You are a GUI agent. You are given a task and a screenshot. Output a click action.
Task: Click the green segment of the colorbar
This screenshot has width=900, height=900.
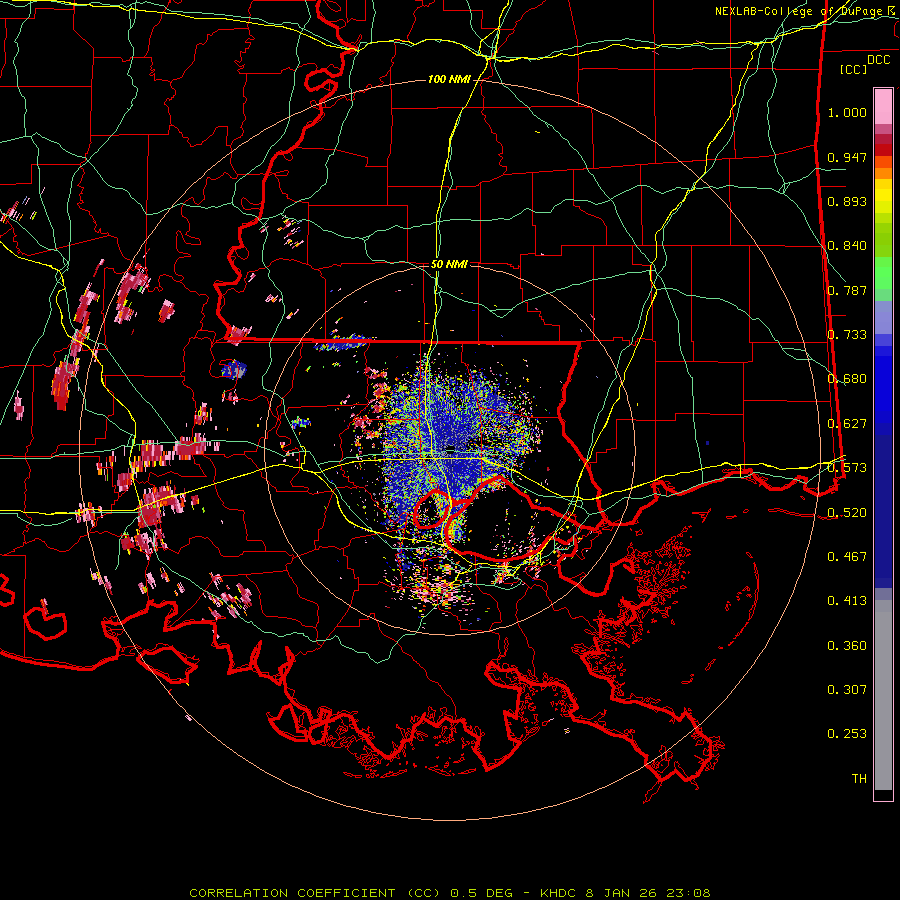pyautogui.click(x=883, y=273)
